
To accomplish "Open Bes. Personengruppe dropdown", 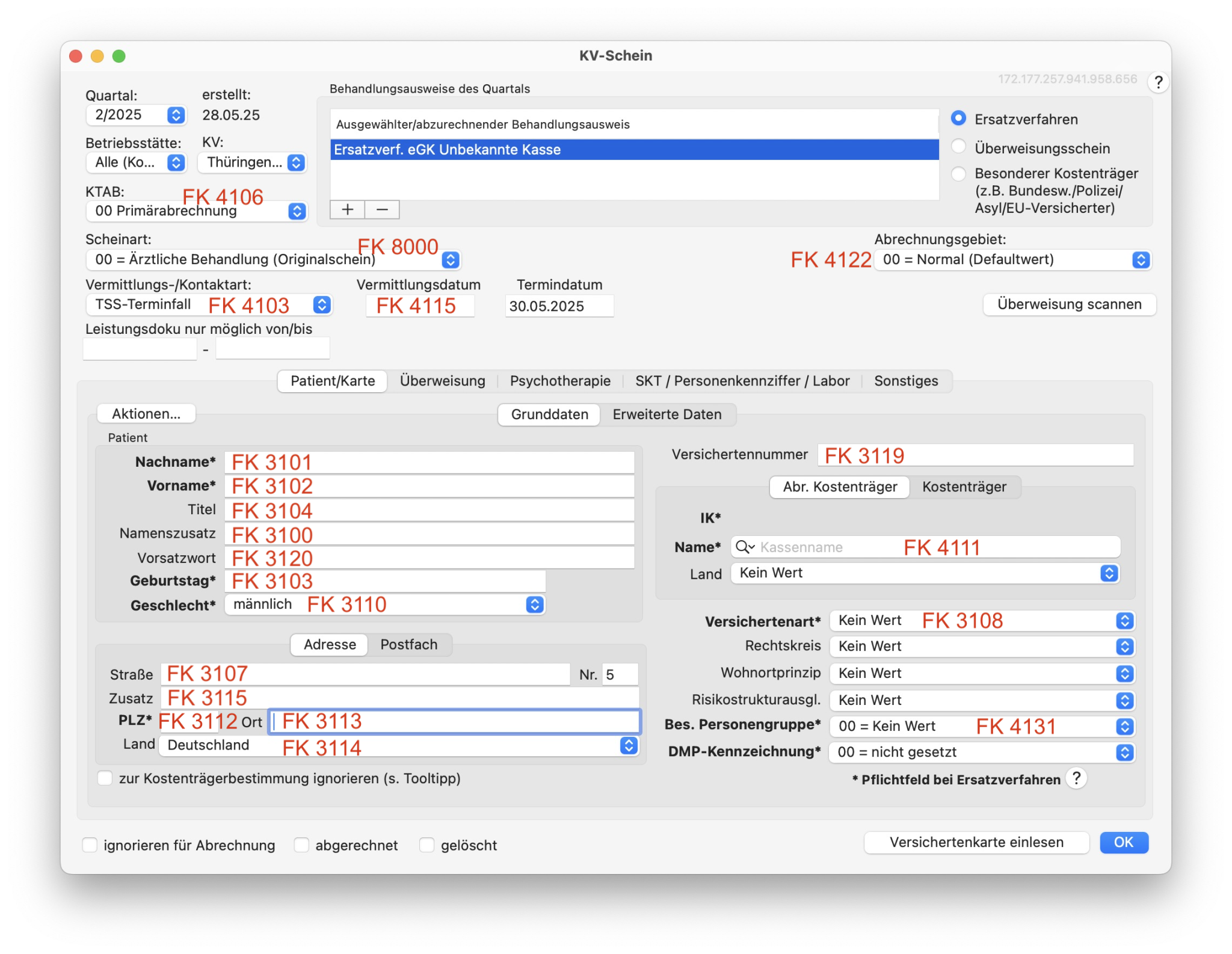I will pyautogui.click(x=982, y=726).
